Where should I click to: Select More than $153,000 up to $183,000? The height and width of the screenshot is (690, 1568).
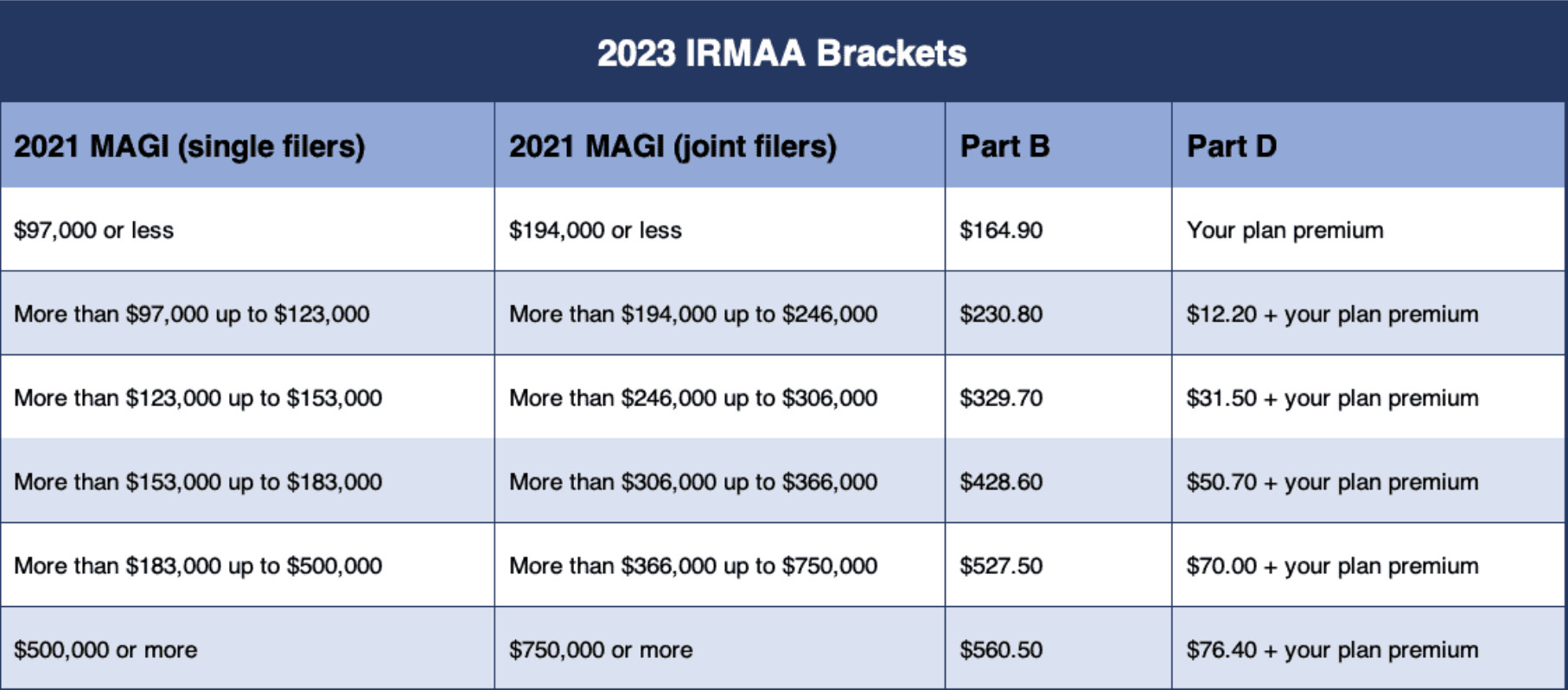(198, 482)
